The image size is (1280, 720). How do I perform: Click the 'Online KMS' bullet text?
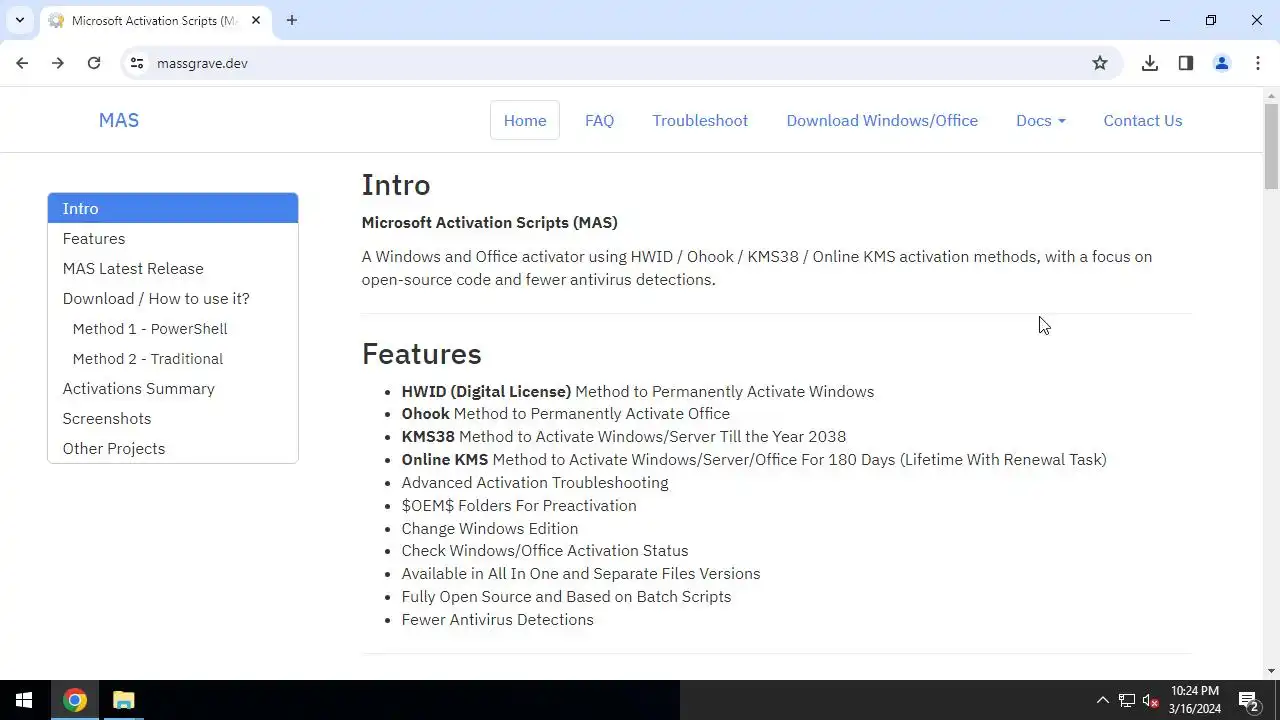(445, 459)
